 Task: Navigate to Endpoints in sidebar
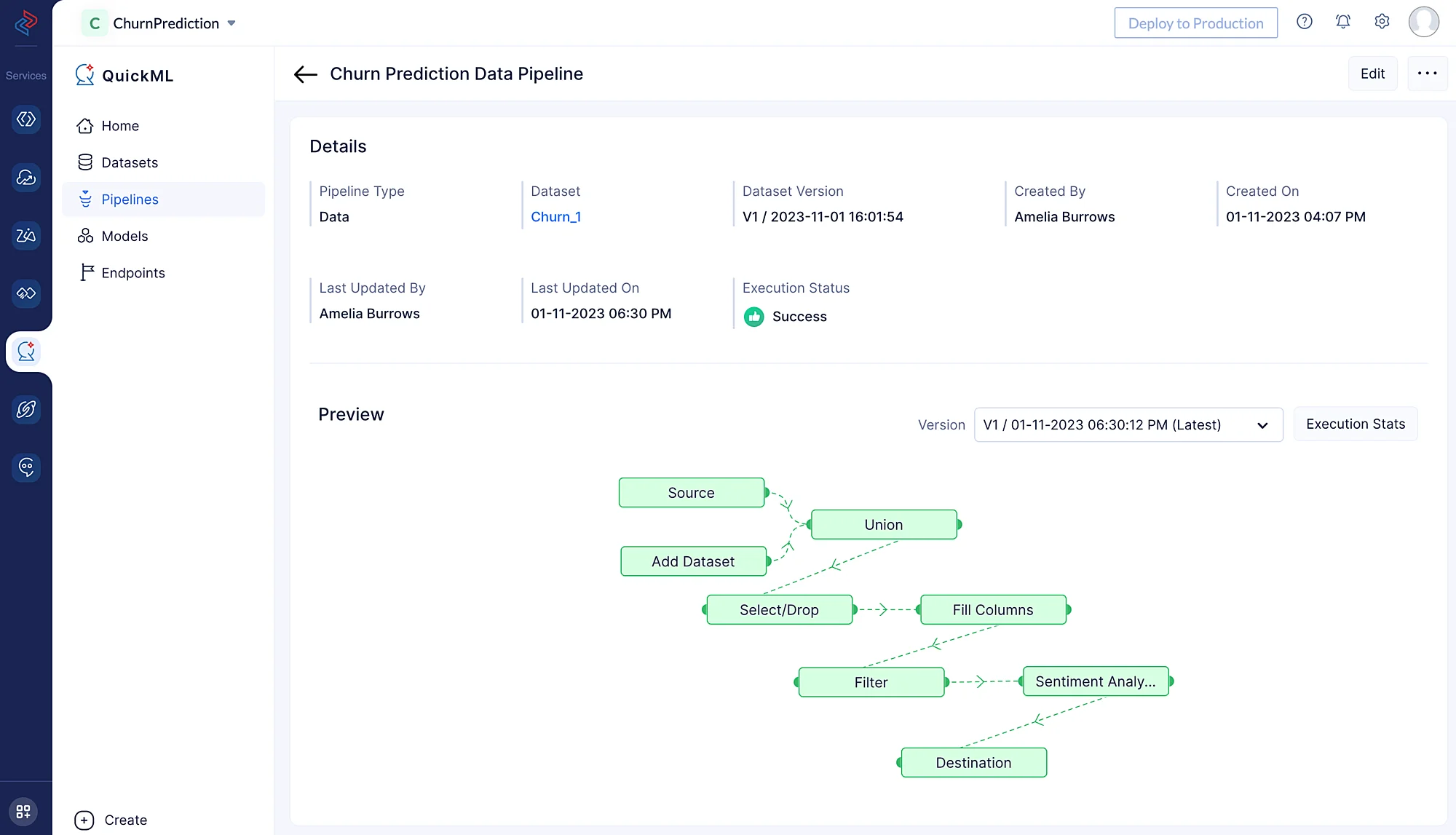[x=133, y=273]
